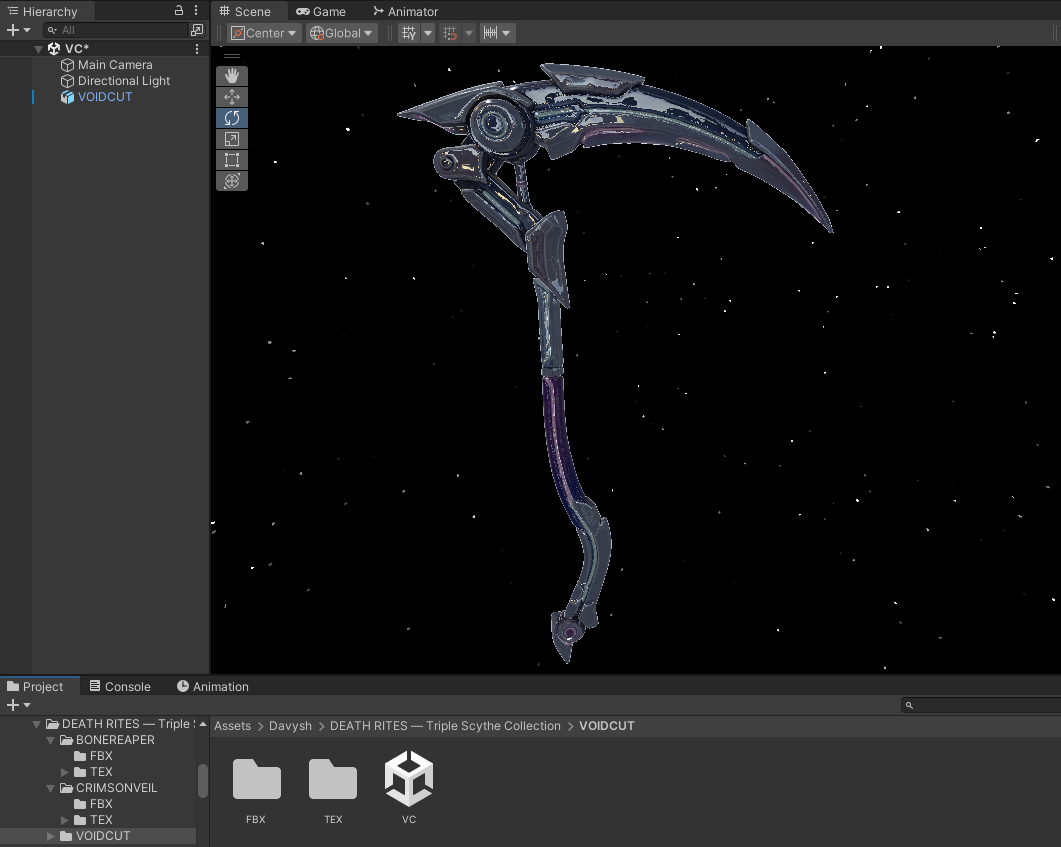
Task: Open the Hierarchy create plus menu
Action: (x=18, y=30)
